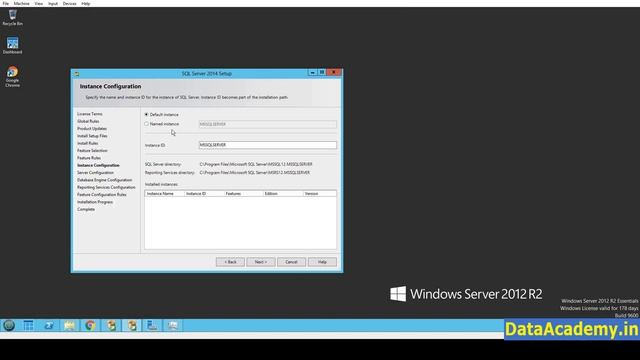Click the Instance Name column header
Screen dimensions: 640x360
coord(164,193)
